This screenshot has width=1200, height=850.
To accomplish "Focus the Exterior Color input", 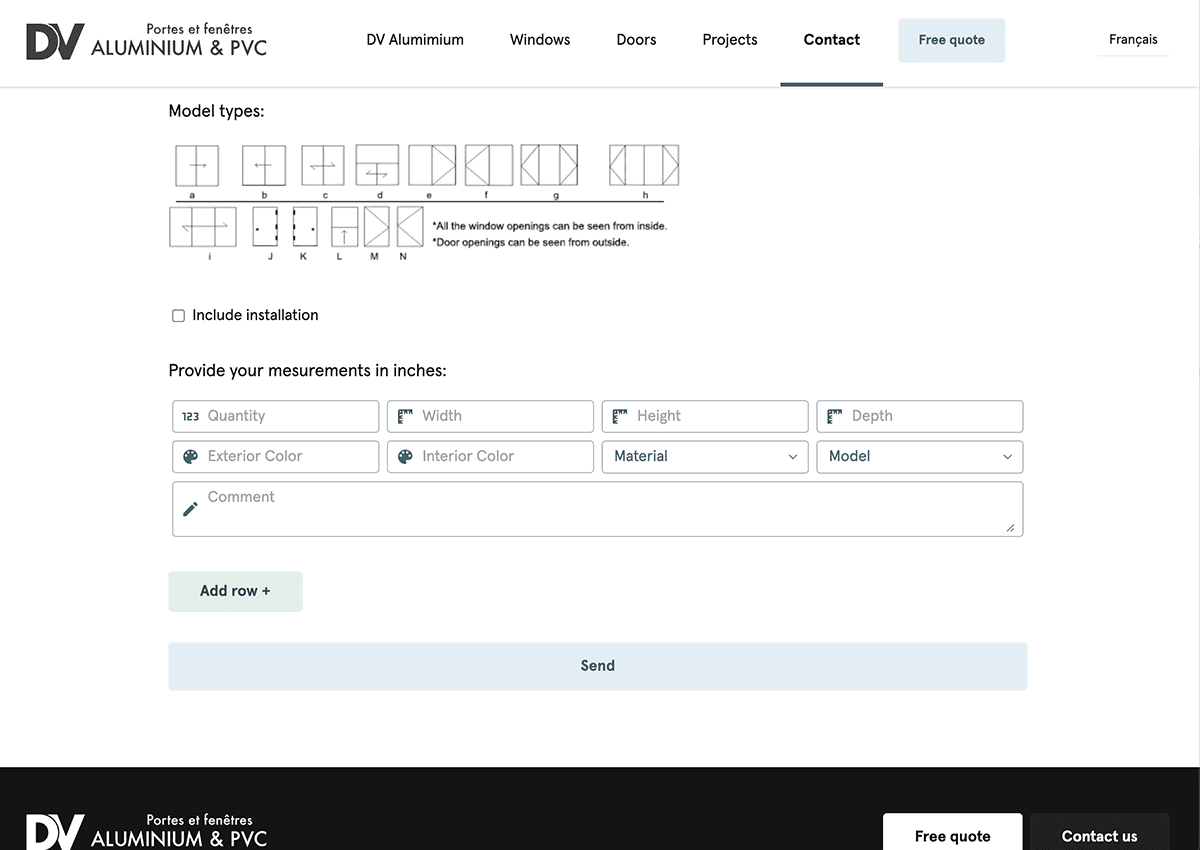I will point(276,456).
